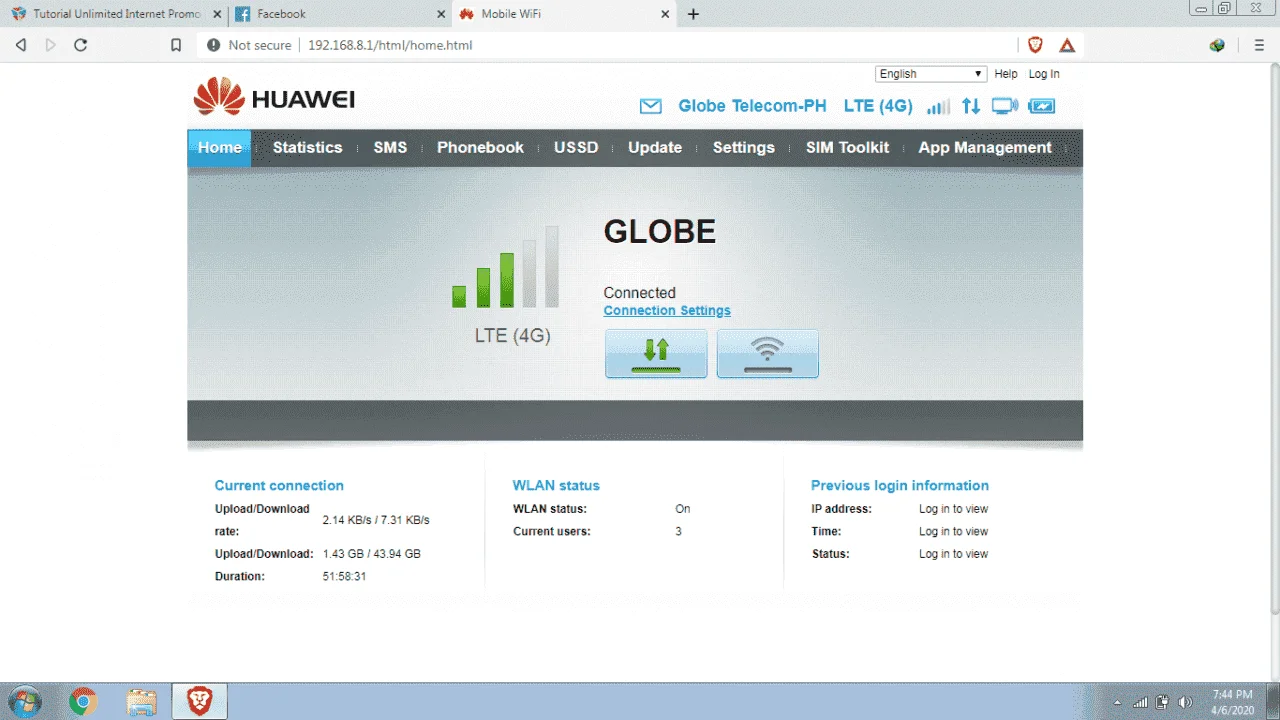The height and width of the screenshot is (720, 1280).
Task: Launch Chrome from the taskbar
Action: [x=83, y=702]
